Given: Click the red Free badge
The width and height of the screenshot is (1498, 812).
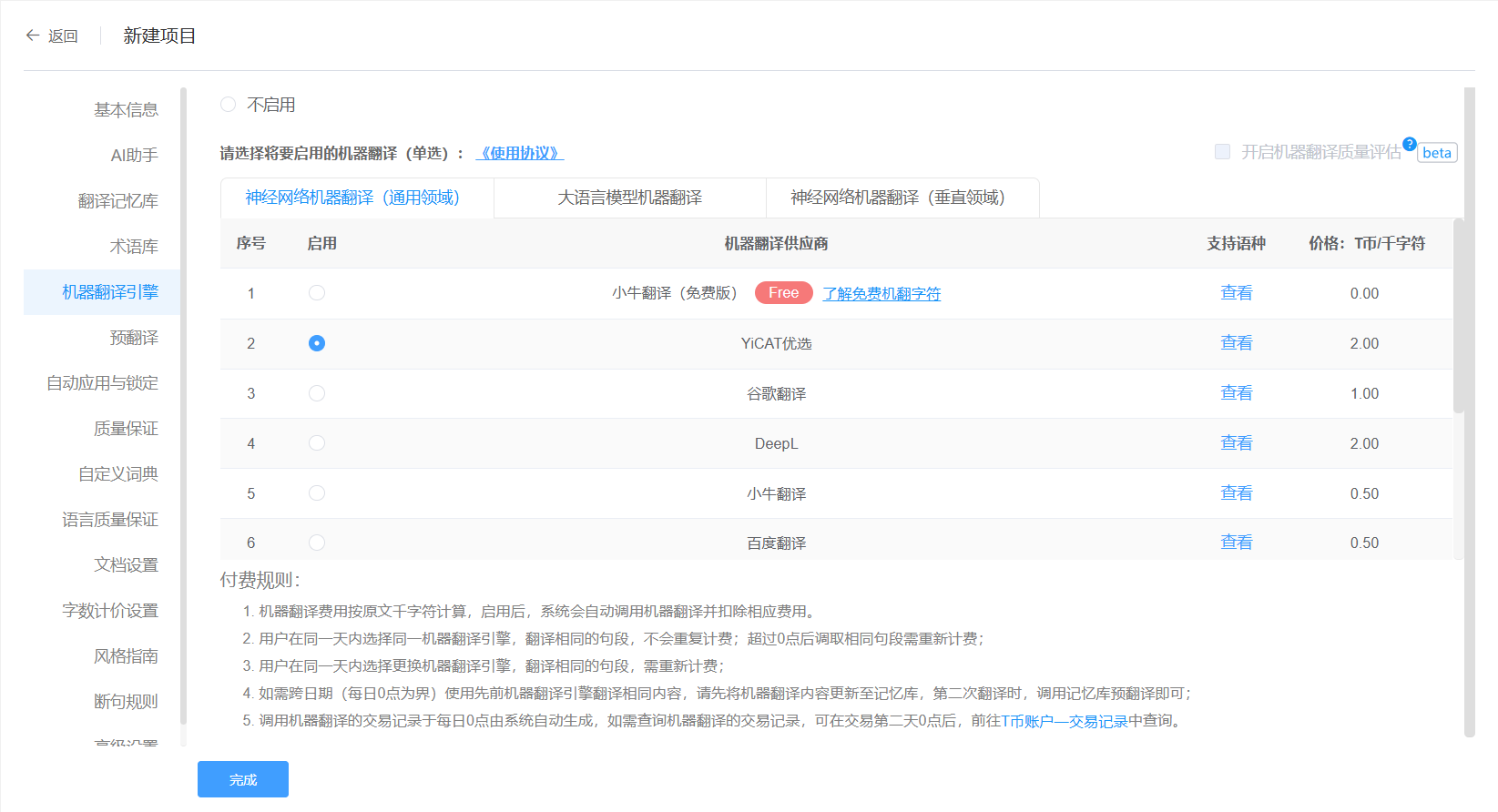Looking at the screenshot, I should (x=783, y=293).
